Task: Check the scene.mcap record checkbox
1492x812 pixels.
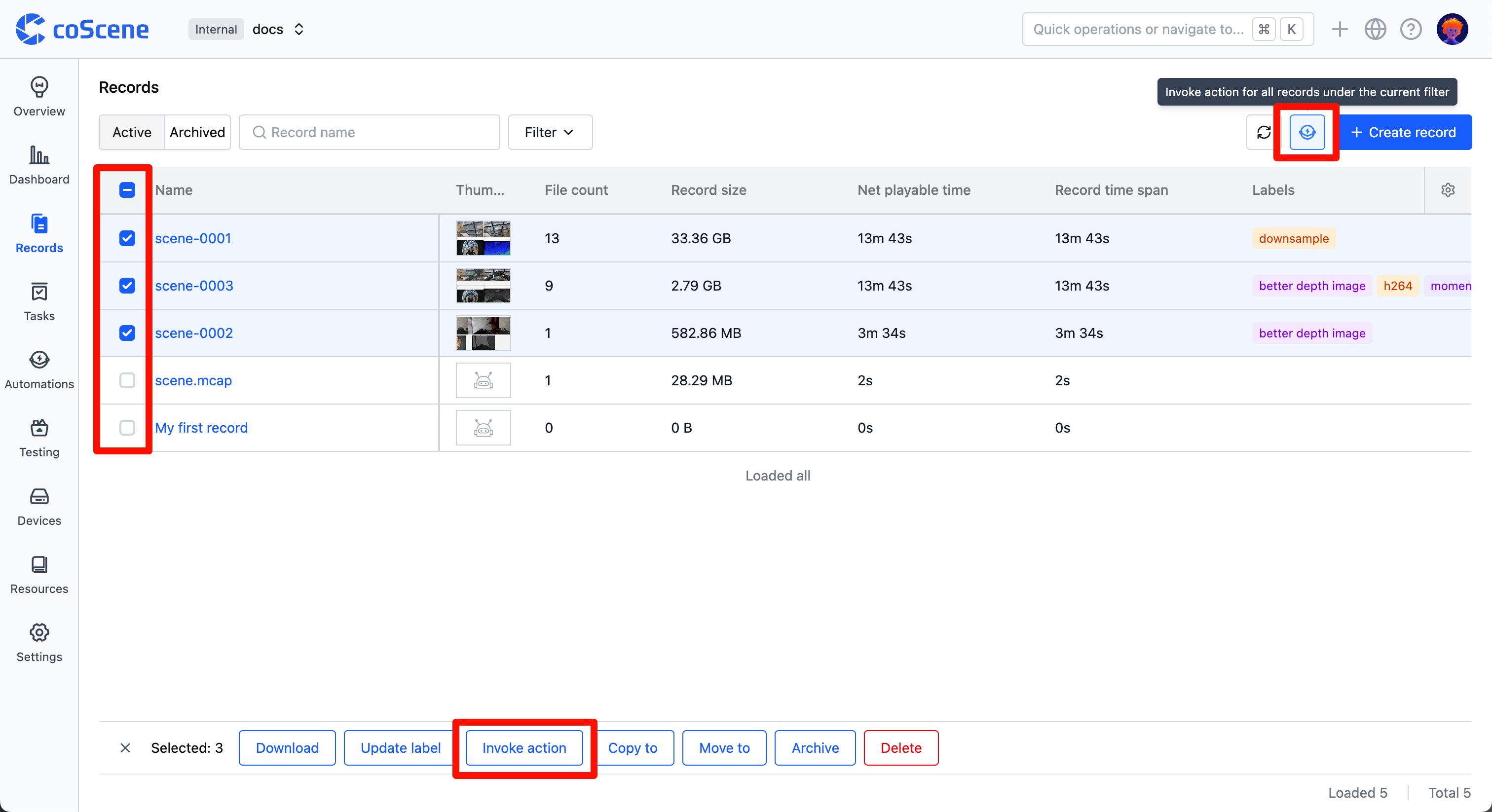Action: [127, 380]
